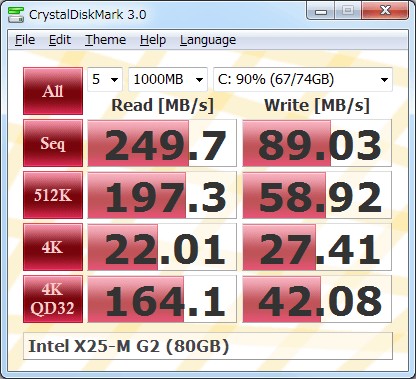Expand the 1000MB test size dropdown
Viewport: 416px width, 379px height.
tap(168, 79)
